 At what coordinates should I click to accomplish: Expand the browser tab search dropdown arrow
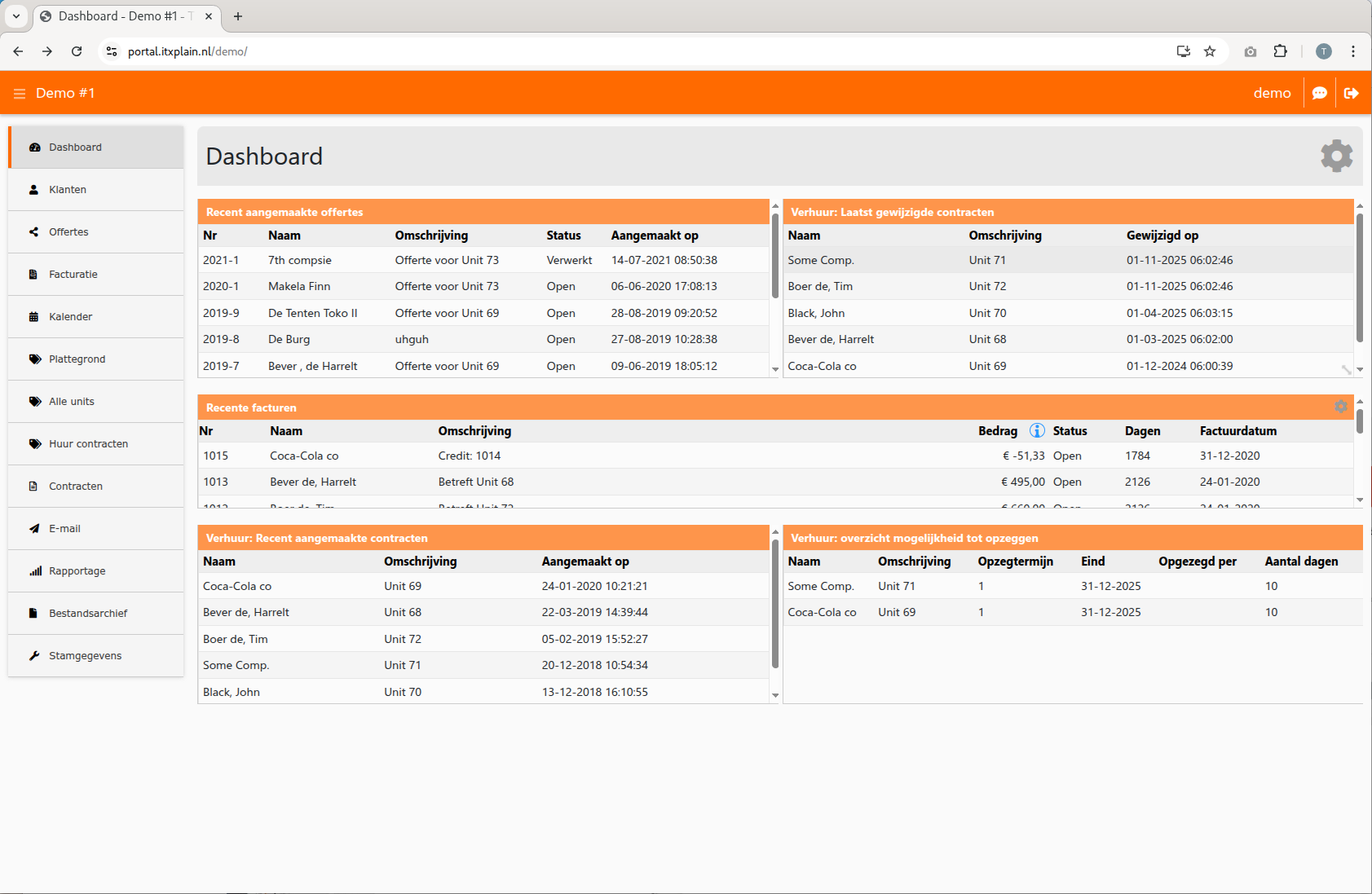(16, 16)
